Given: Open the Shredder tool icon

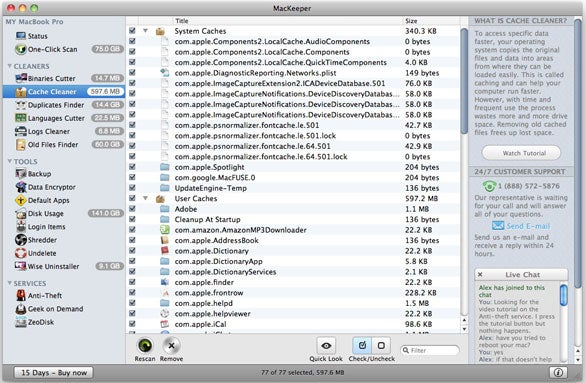Looking at the screenshot, I should point(21,240).
